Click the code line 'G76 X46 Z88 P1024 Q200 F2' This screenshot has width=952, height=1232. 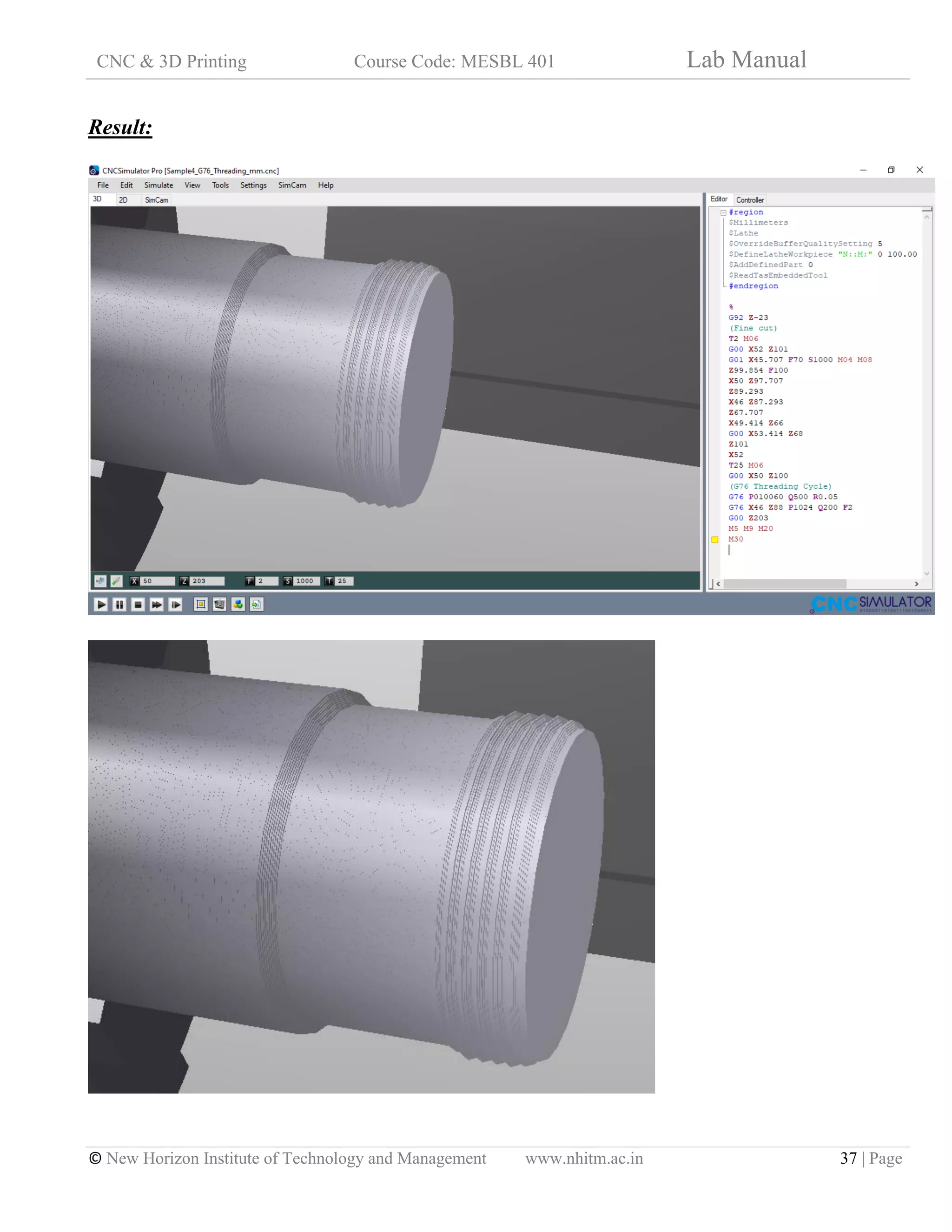coord(790,508)
